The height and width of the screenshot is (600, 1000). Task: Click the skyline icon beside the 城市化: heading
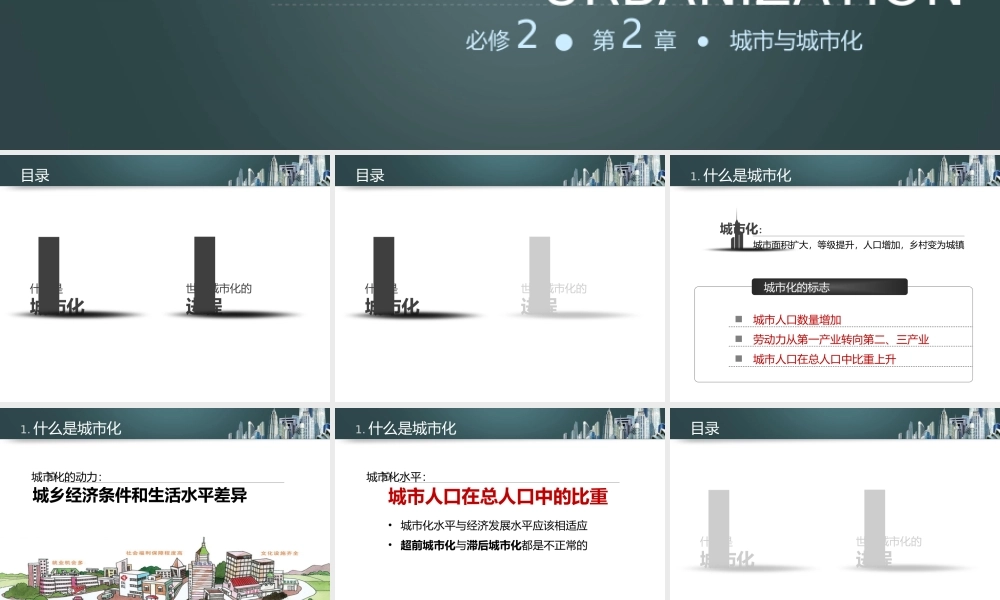(x=737, y=230)
